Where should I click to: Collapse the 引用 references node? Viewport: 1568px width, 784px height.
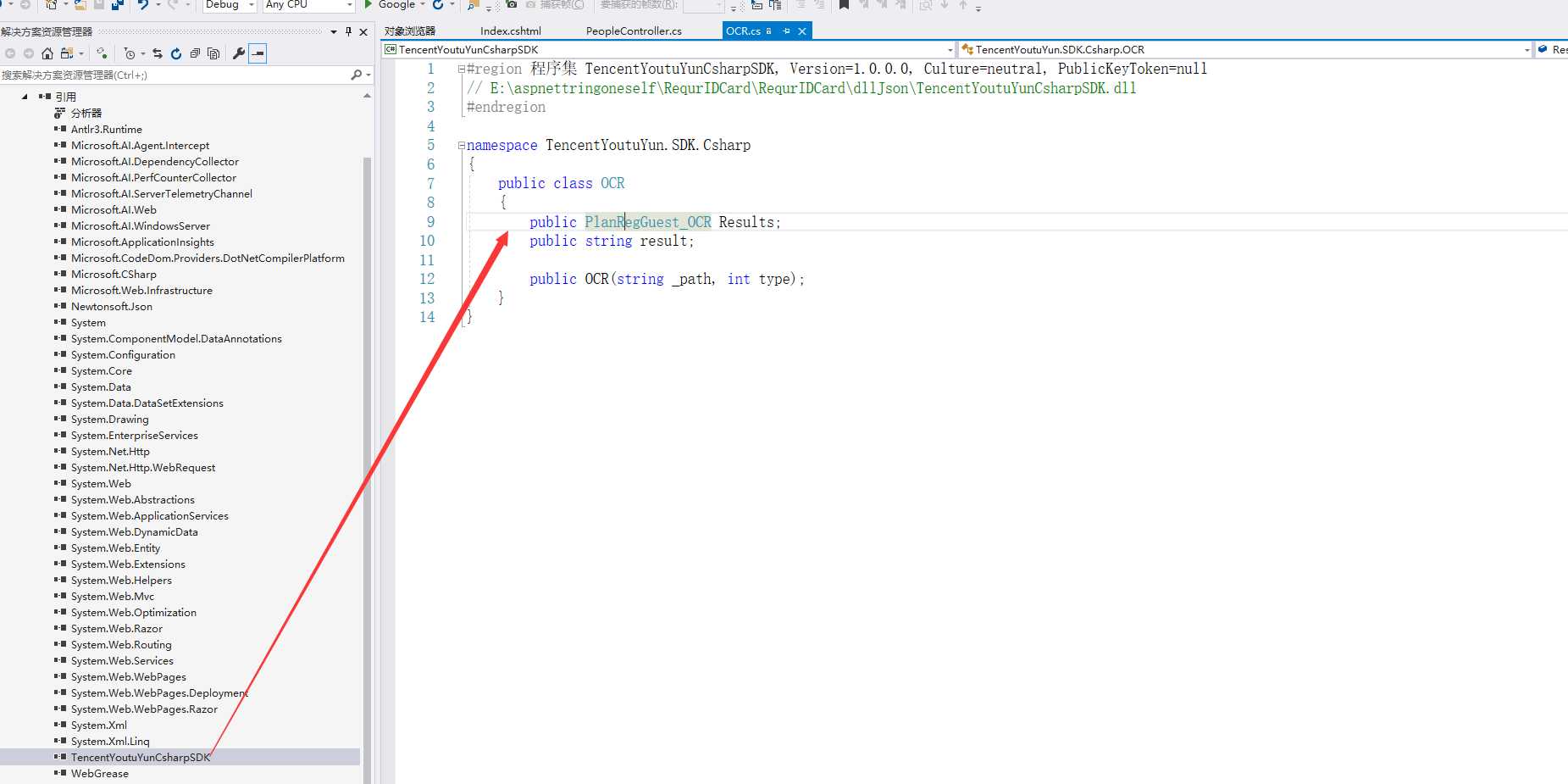point(25,97)
